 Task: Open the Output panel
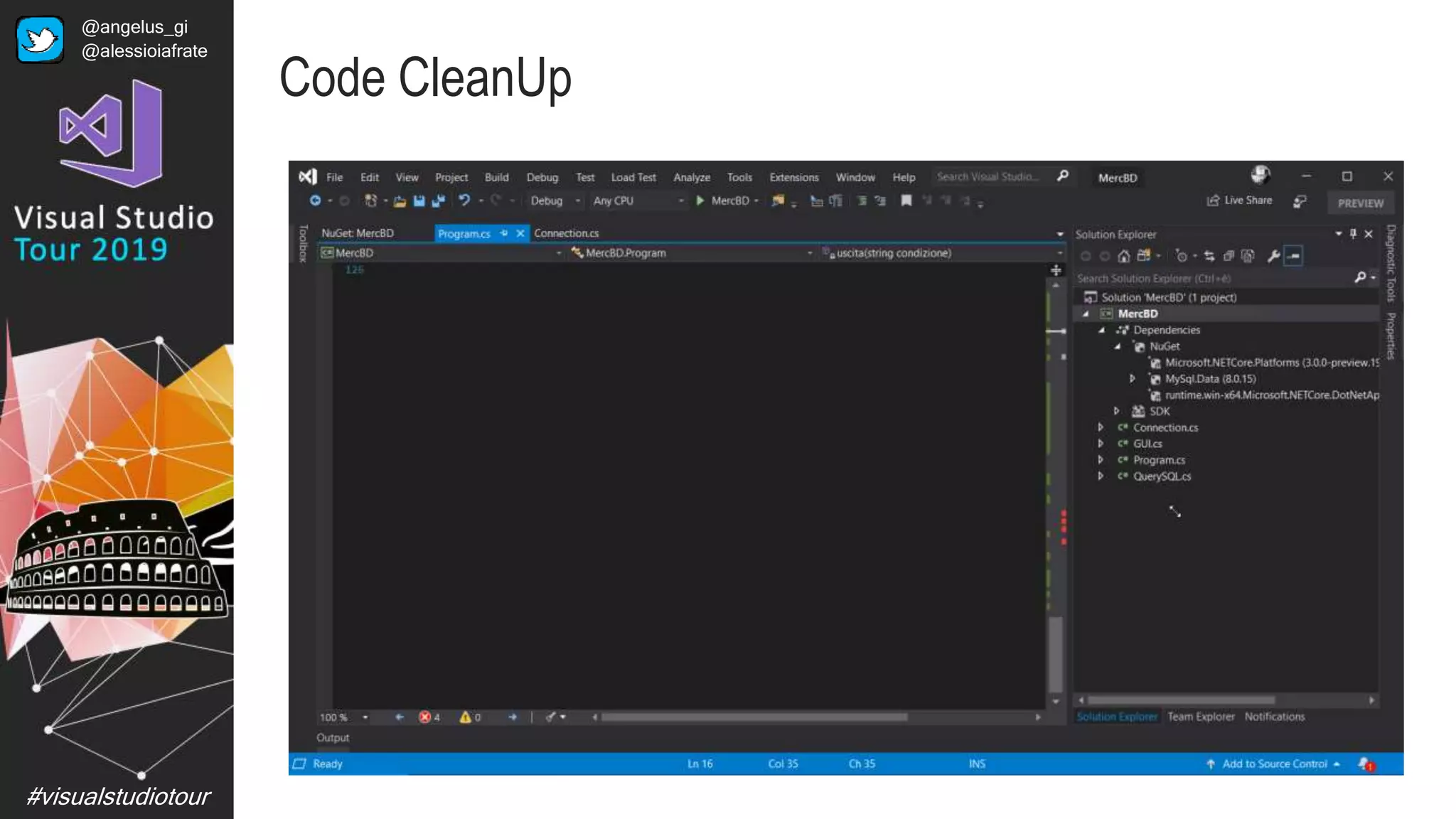[333, 738]
